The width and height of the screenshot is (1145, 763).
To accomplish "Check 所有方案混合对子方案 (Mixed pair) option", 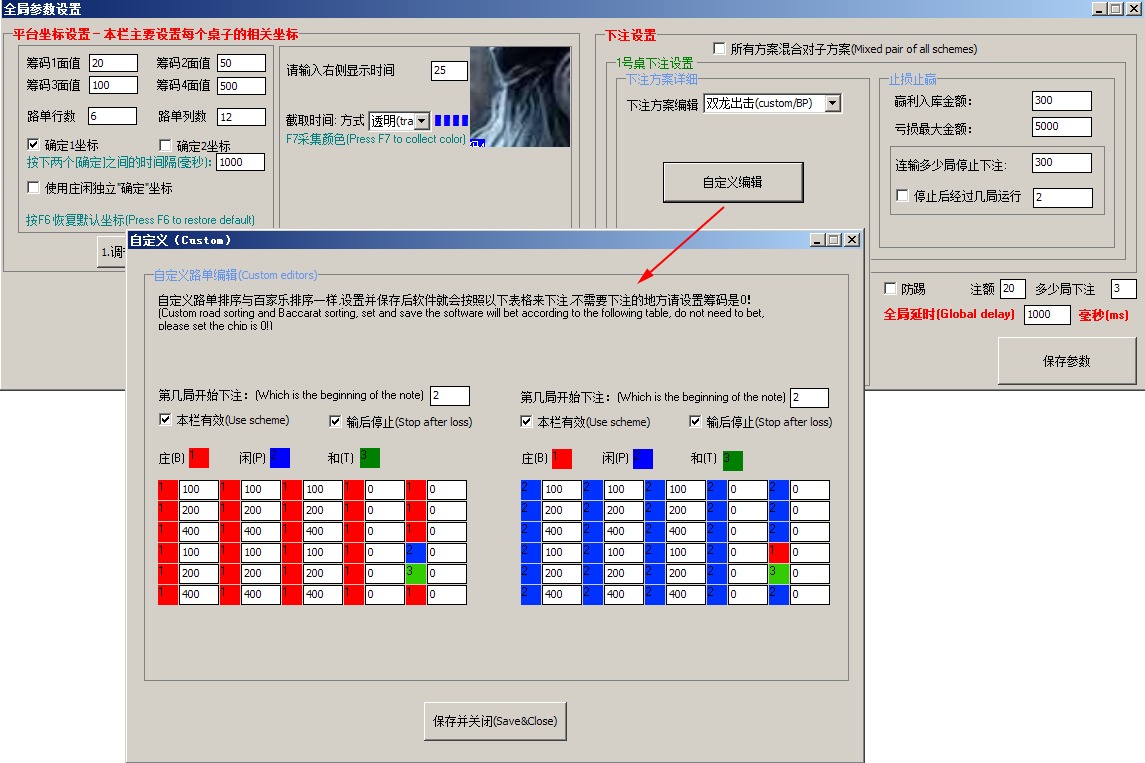I will 717,47.
